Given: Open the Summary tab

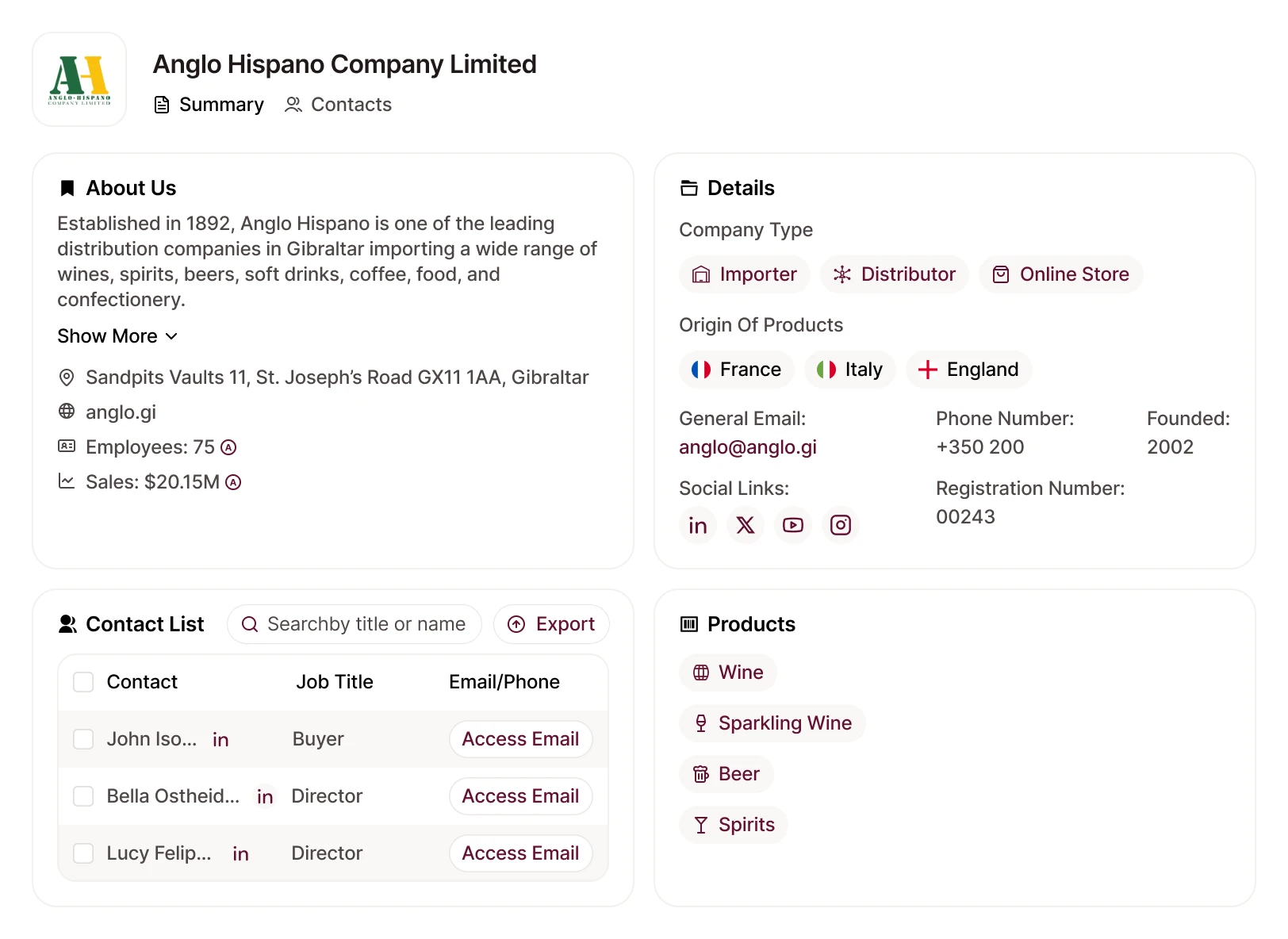Looking at the screenshot, I should coord(209,105).
